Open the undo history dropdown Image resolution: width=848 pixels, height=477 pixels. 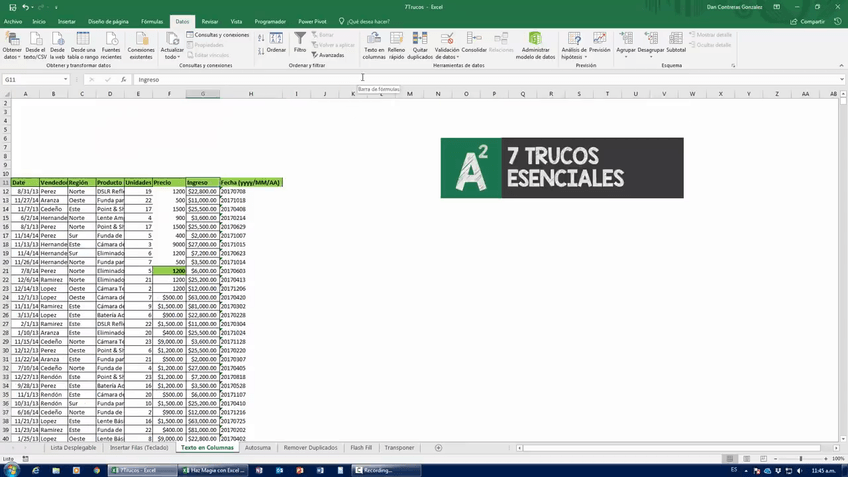(x=32, y=7)
